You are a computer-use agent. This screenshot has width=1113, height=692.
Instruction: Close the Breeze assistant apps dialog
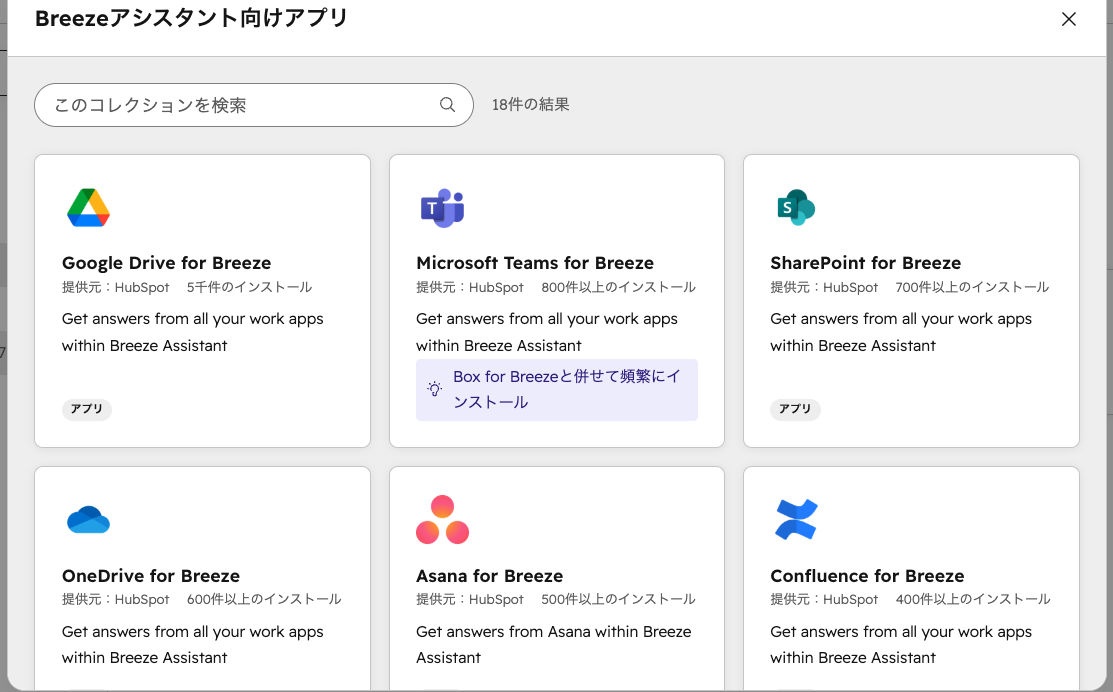coord(1068,19)
